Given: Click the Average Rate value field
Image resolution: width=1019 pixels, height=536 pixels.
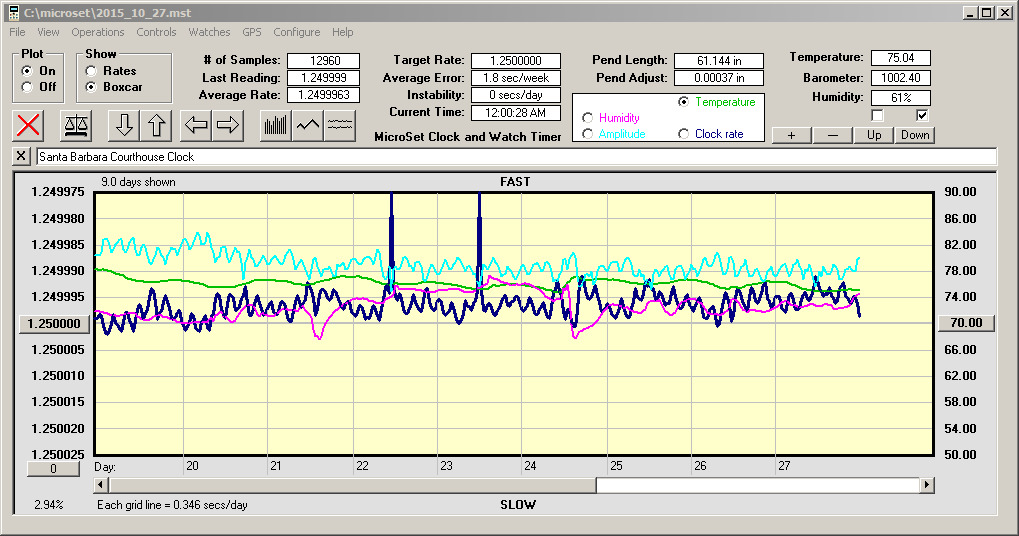Looking at the screenshot, I should [324, 95].
